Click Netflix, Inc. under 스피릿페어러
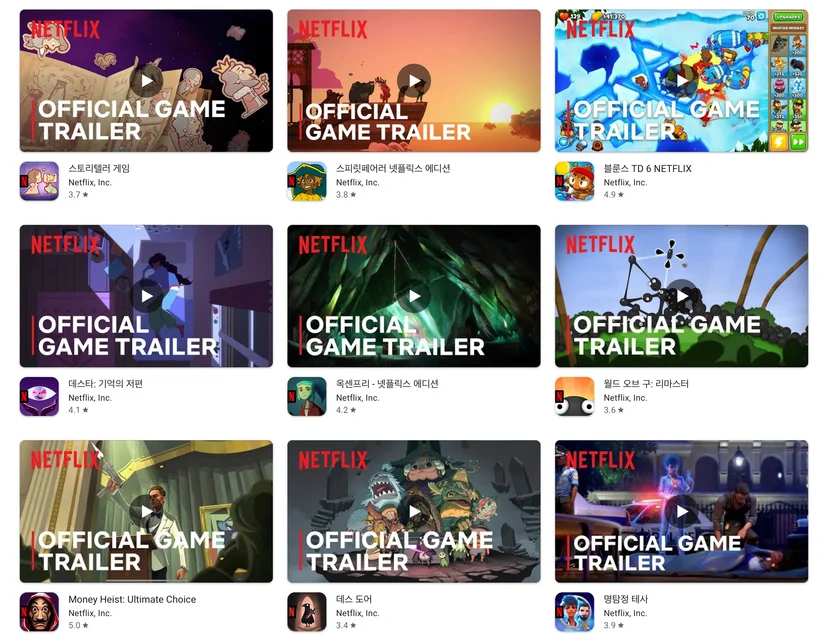 click(357, 183)
